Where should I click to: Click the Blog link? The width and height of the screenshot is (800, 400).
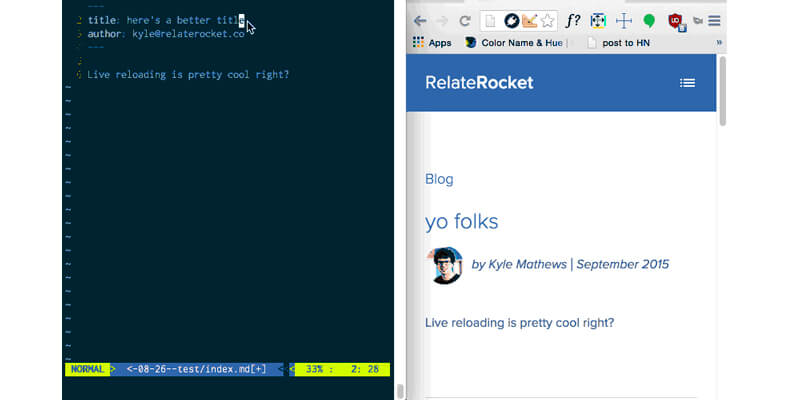pyautogui.click(x=439, y=179)
